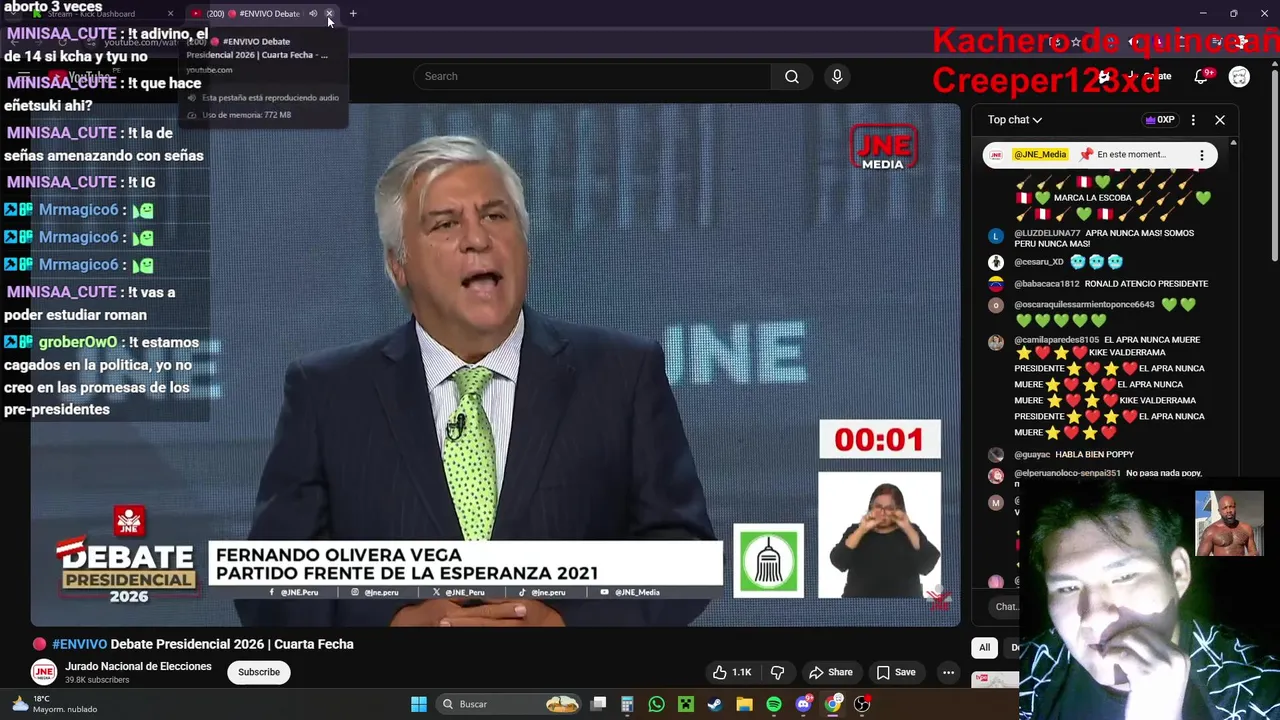1280x720 pixels.
Task: Open the pinned message options dots
Action: (x=1202, y=155)
